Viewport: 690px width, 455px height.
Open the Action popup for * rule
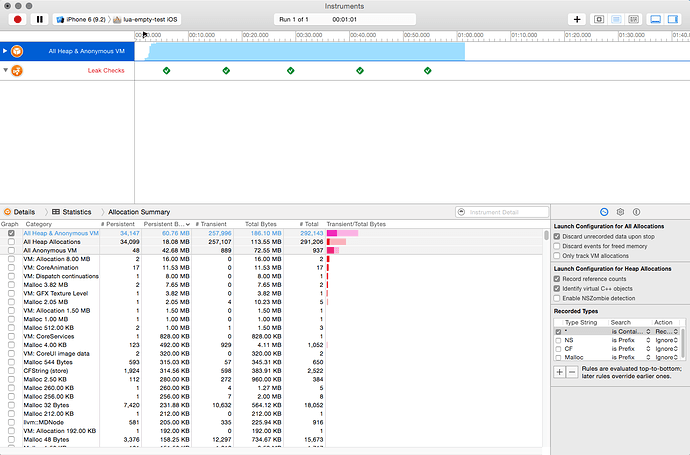pos(667,331)
